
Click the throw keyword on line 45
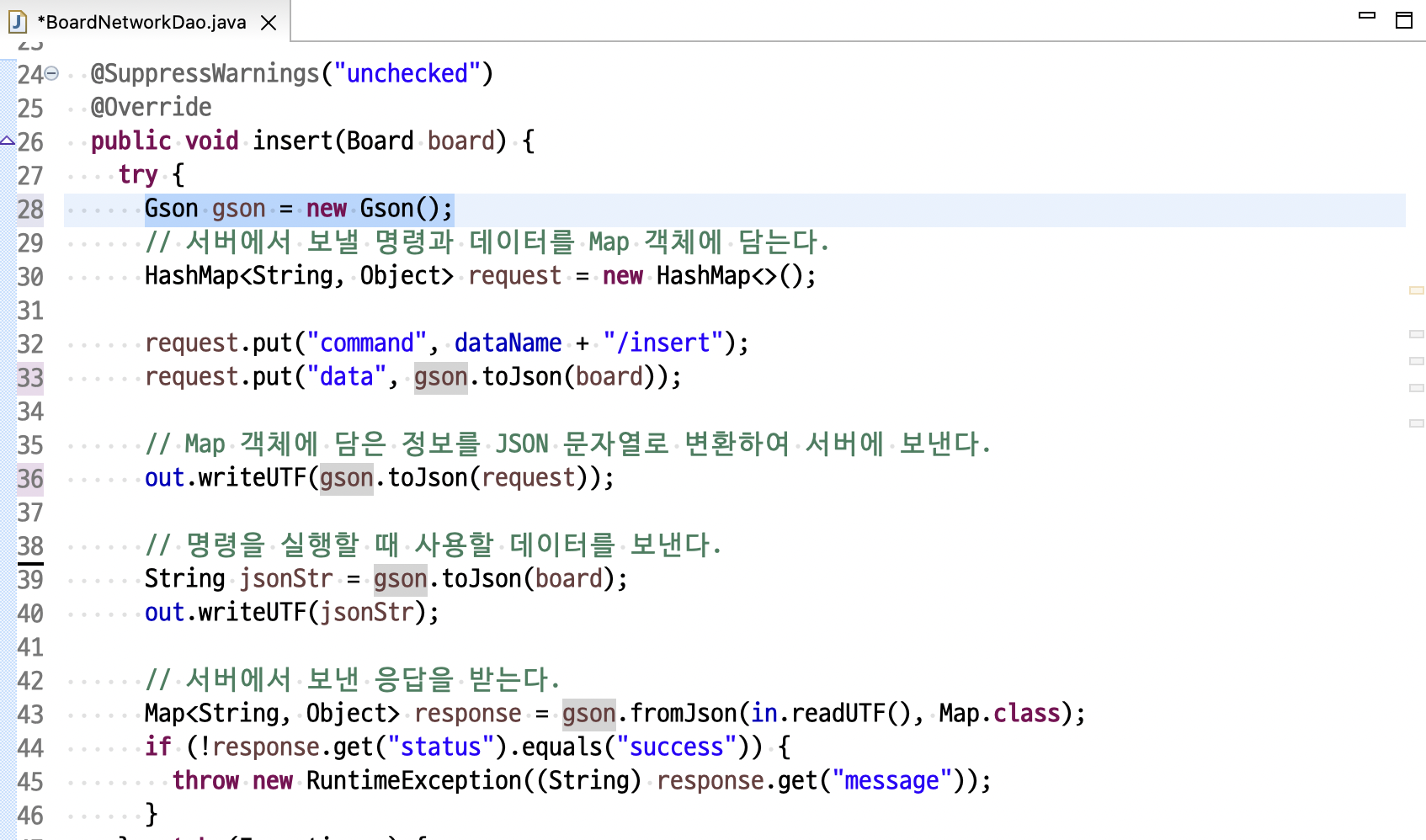(205, 780)
